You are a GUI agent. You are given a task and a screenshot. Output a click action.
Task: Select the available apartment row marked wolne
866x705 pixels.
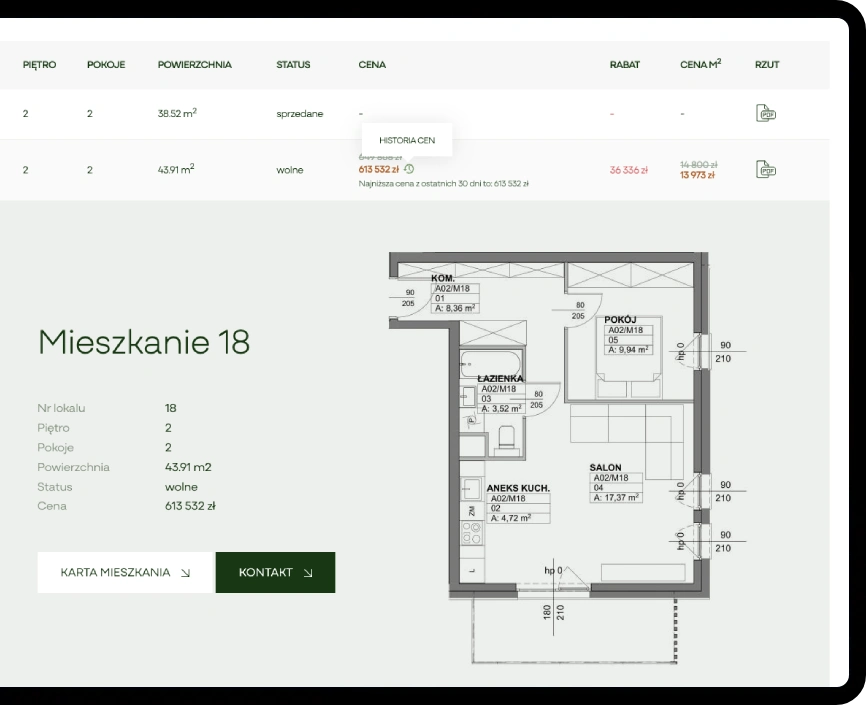coord(289,170)
